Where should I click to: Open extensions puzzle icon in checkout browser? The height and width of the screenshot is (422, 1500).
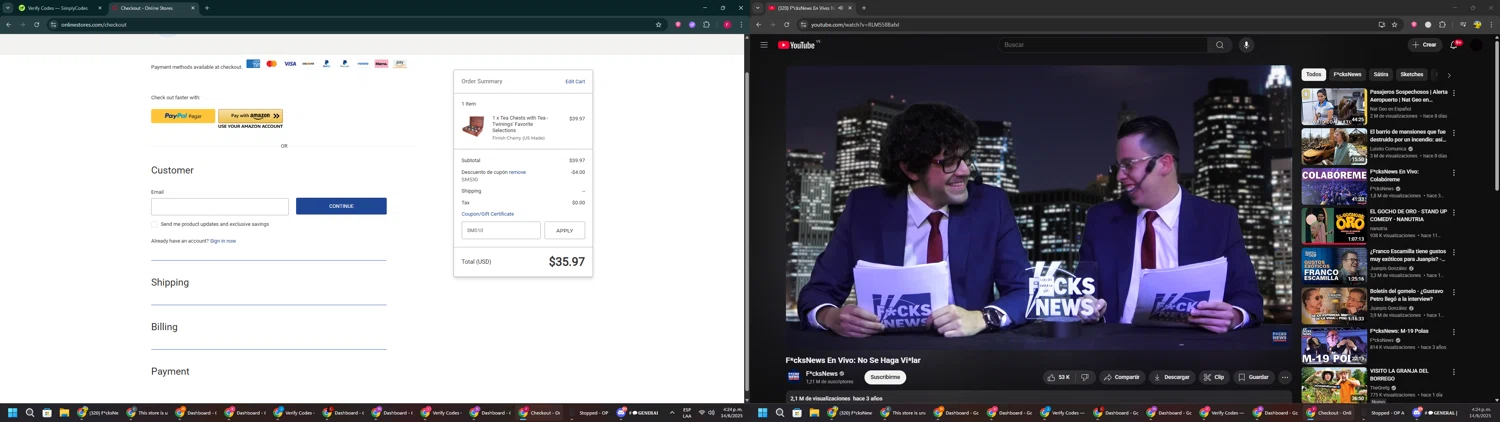coord(707,24)
